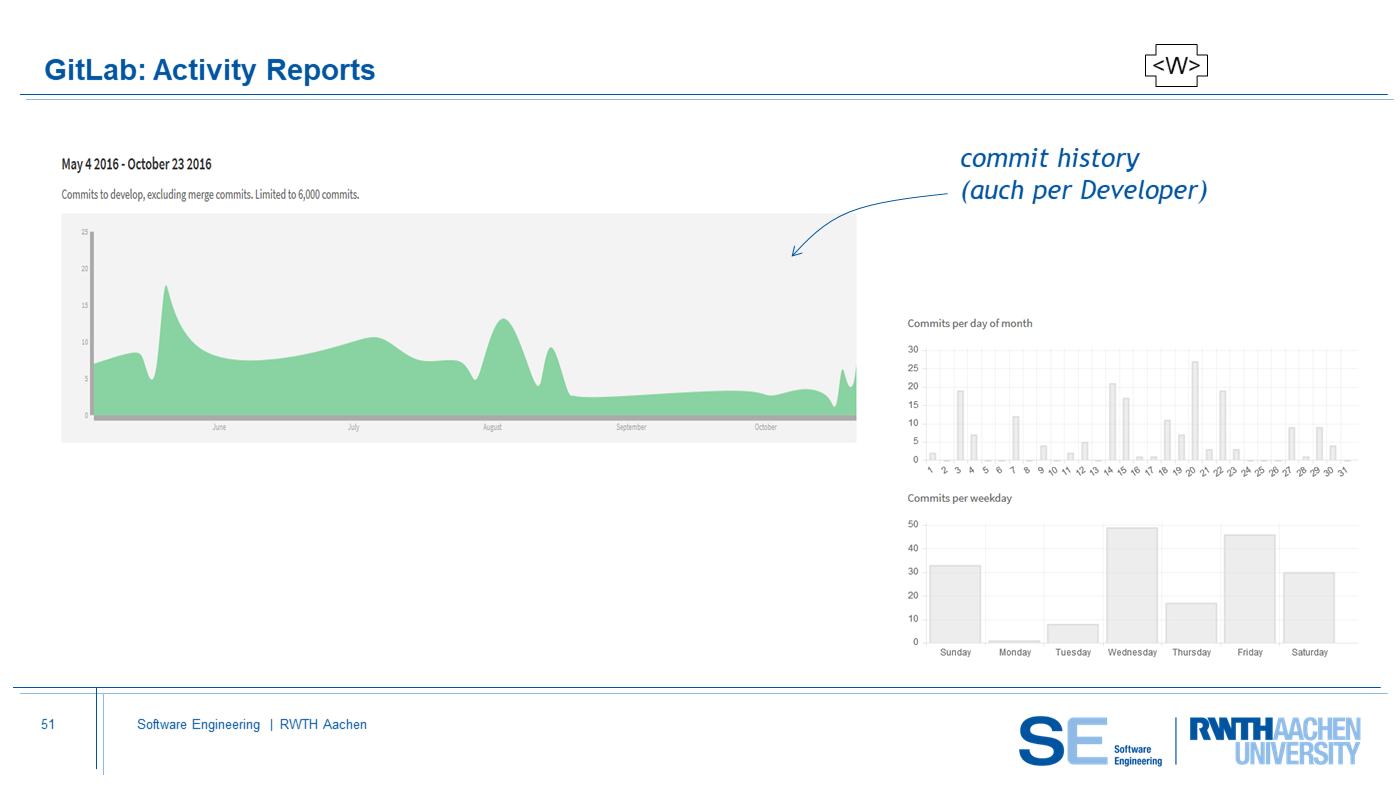Click the curved annotation arrow pointing at the chart

click(x=860, y=212)
